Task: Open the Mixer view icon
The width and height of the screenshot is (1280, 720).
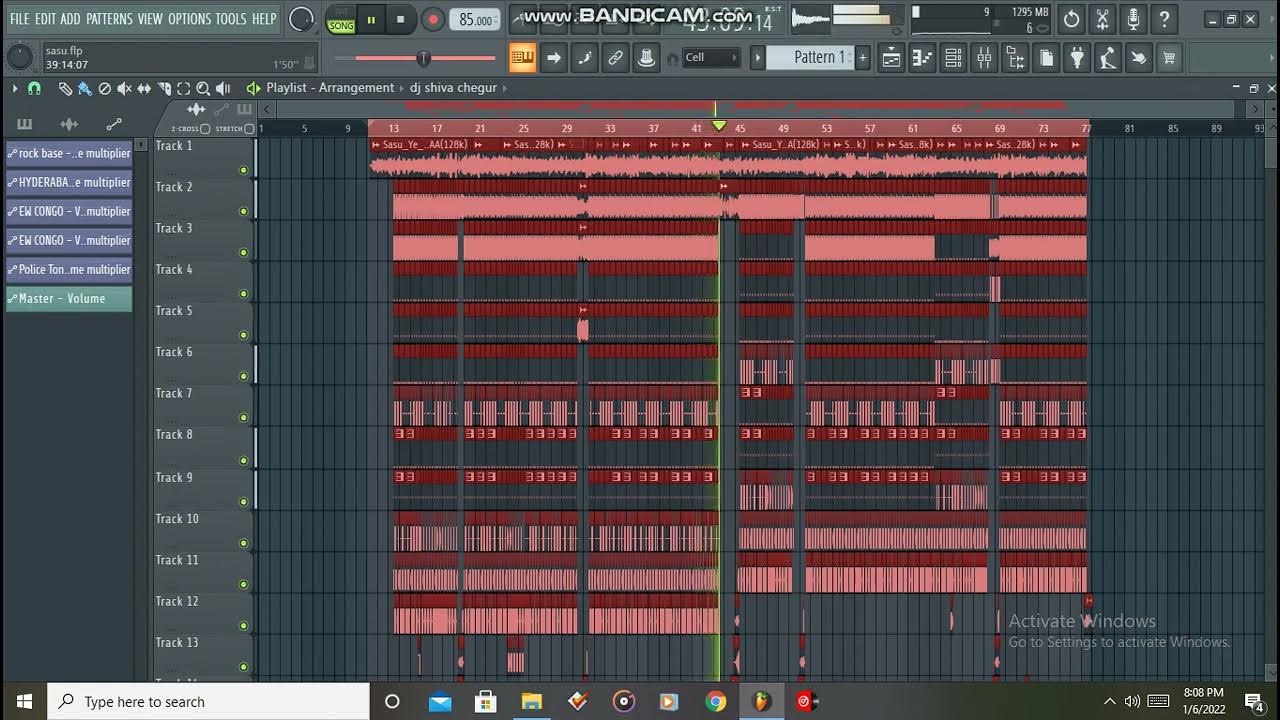Action: (984, 58)
